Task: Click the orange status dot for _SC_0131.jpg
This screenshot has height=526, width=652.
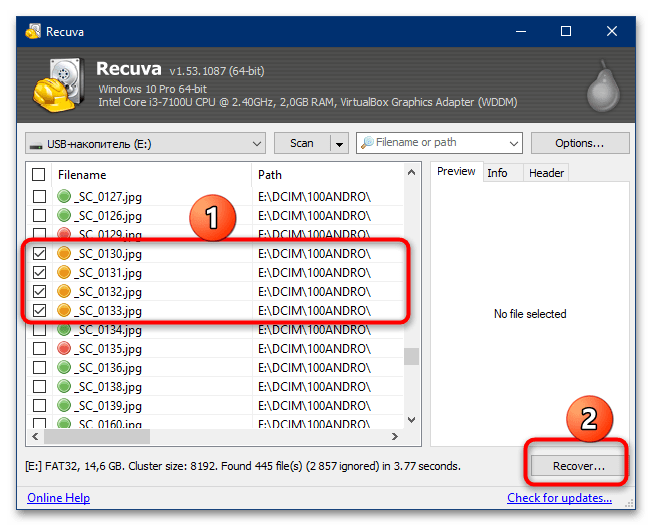Action: click(64, 272)
